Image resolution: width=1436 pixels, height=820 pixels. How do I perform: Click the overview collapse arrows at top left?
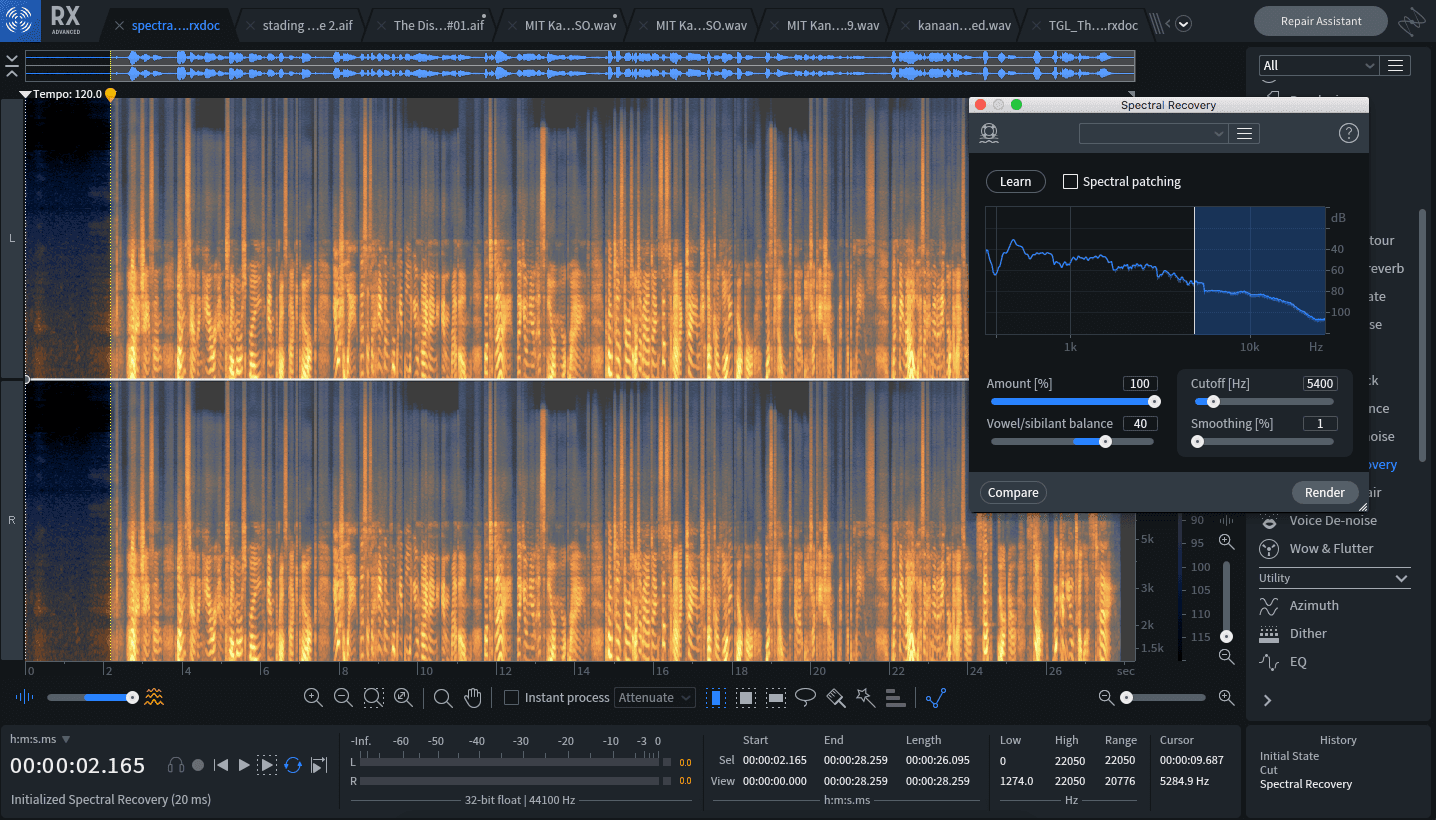tap(12, 66)
